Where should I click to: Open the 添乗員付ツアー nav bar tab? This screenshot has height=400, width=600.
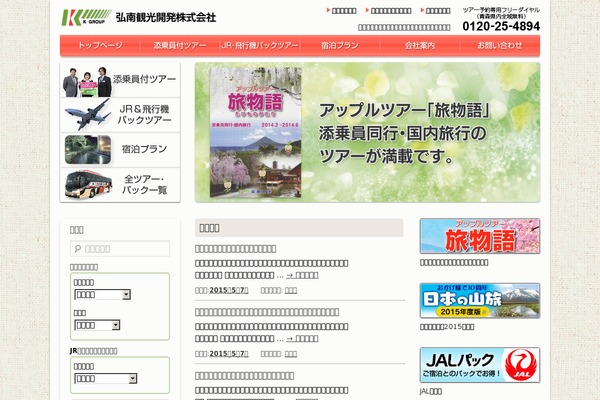coord(180,46)
